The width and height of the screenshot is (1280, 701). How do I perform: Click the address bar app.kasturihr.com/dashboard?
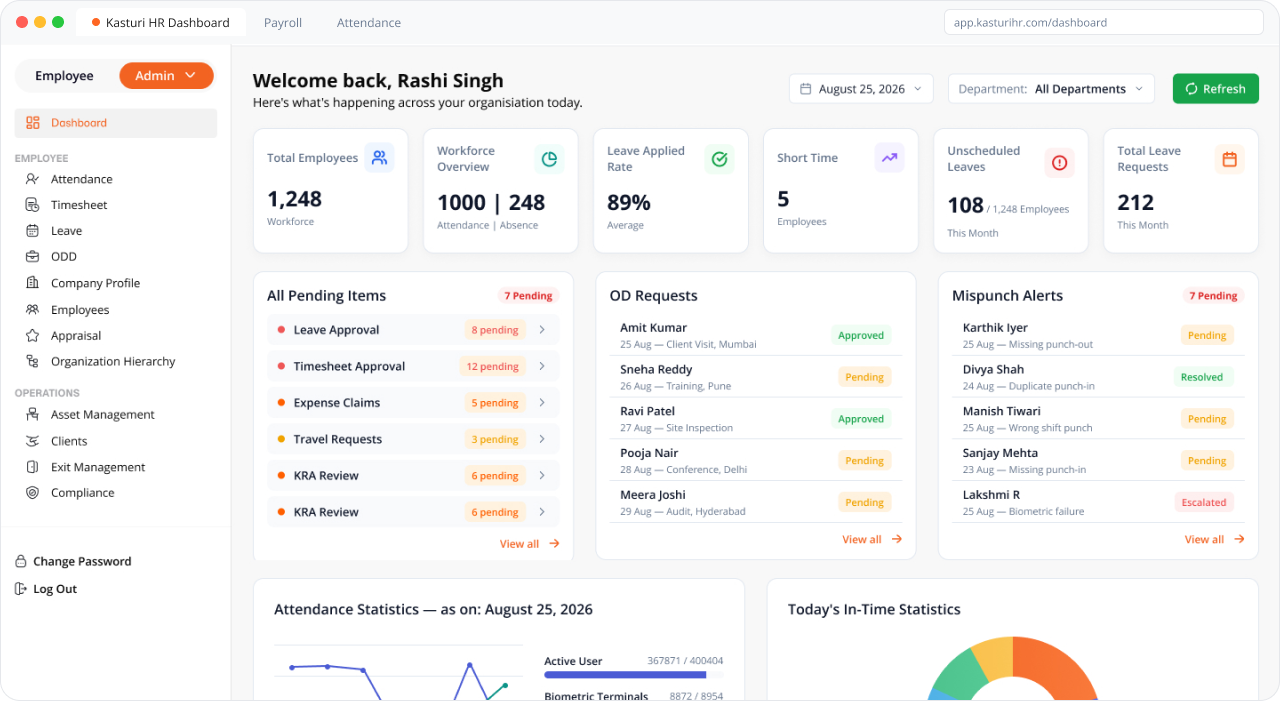(x=1104, y=22)
